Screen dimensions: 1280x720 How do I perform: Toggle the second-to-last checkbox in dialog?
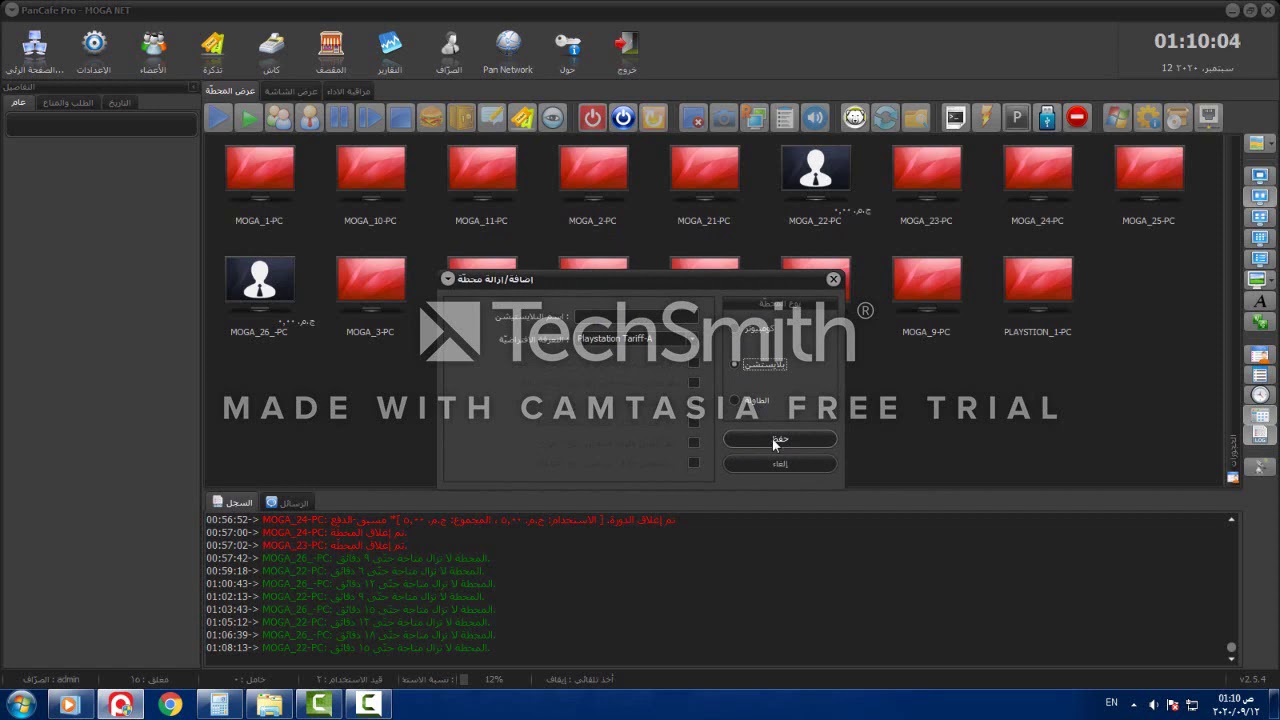(694, 443)
